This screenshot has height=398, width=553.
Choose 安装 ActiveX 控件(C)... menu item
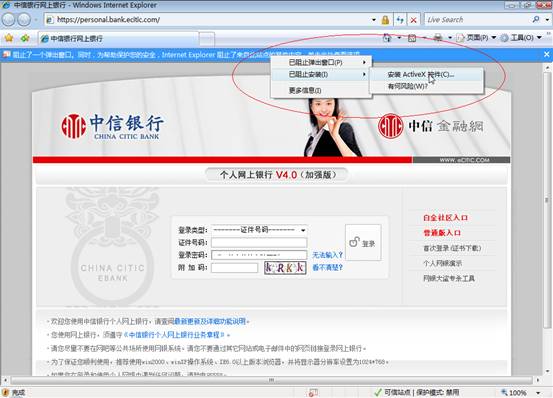tap(426, 74)
